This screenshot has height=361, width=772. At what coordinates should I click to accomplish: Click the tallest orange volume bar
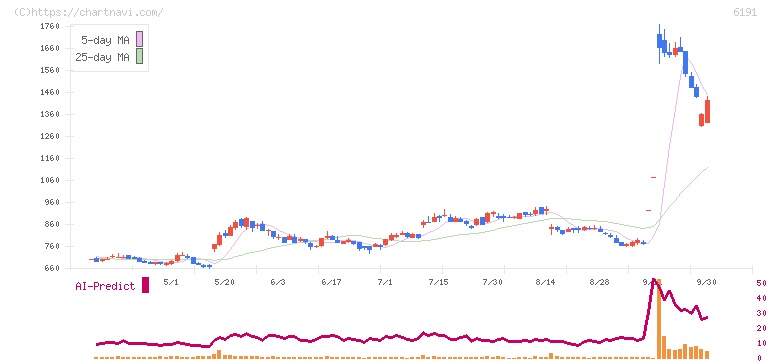[x=659, y=319]
